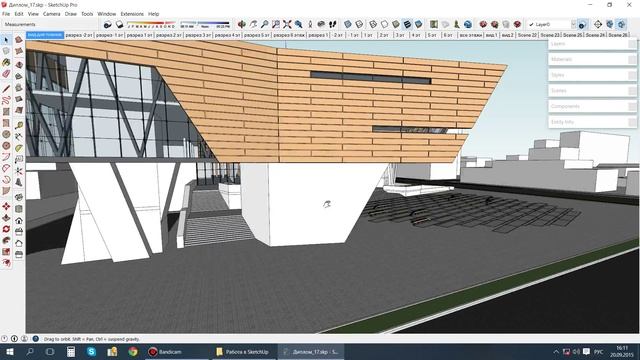The image size is (640, 360).
Task: Open Calculator from the taskbar
Action: tap(71, 352)
